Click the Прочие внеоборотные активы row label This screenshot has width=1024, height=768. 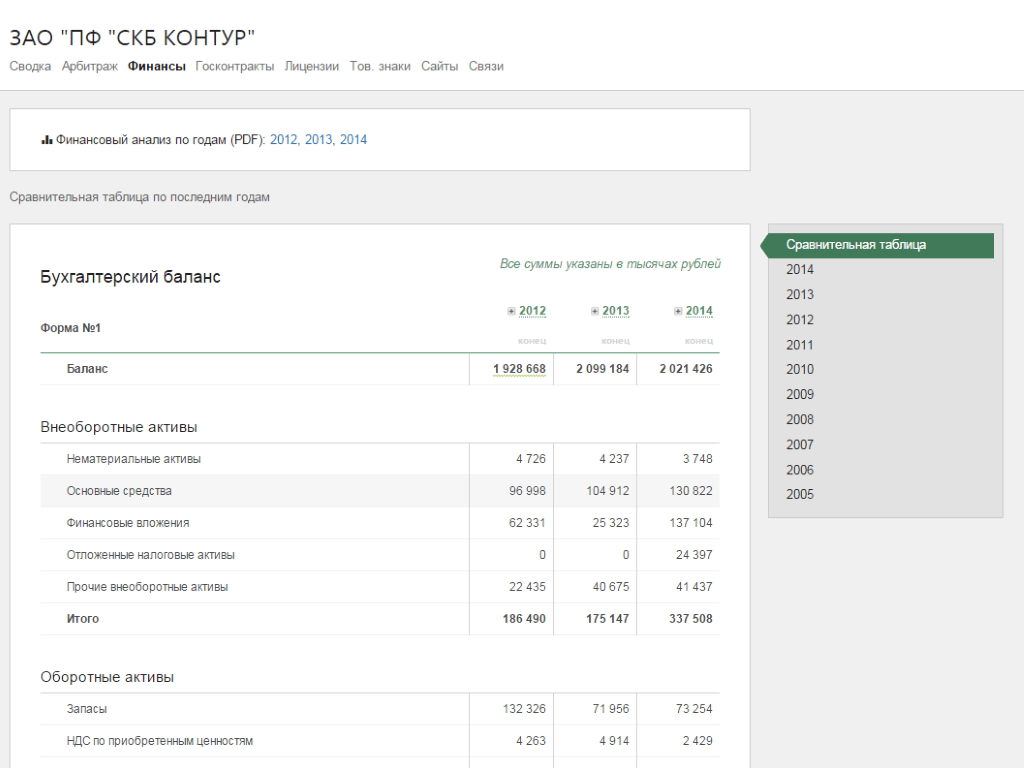tap(147, 587)
